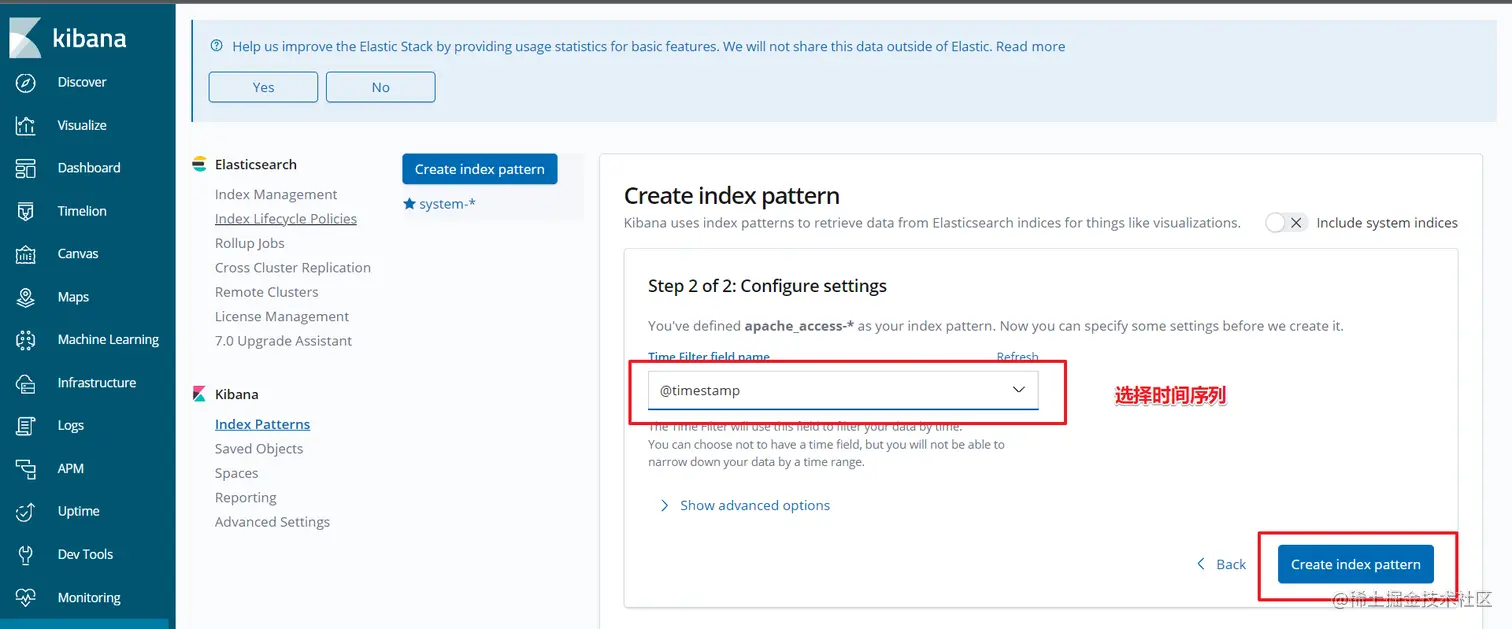1512x629 pixels.
Task: Click Yes to share usage statistics
Action: click(263, 87)
